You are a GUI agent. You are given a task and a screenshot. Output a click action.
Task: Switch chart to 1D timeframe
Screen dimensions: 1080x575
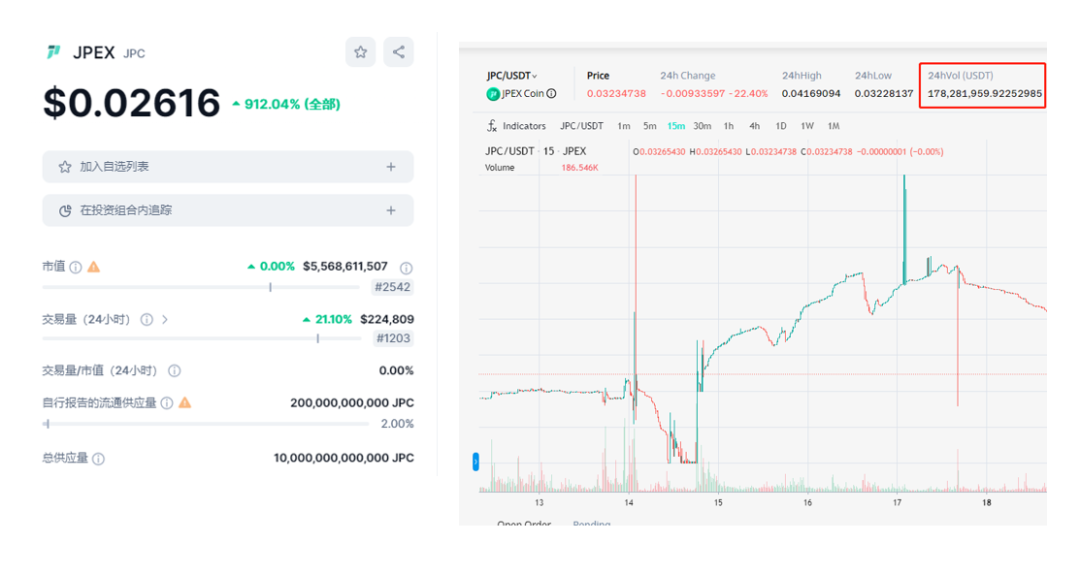(781, 126)
